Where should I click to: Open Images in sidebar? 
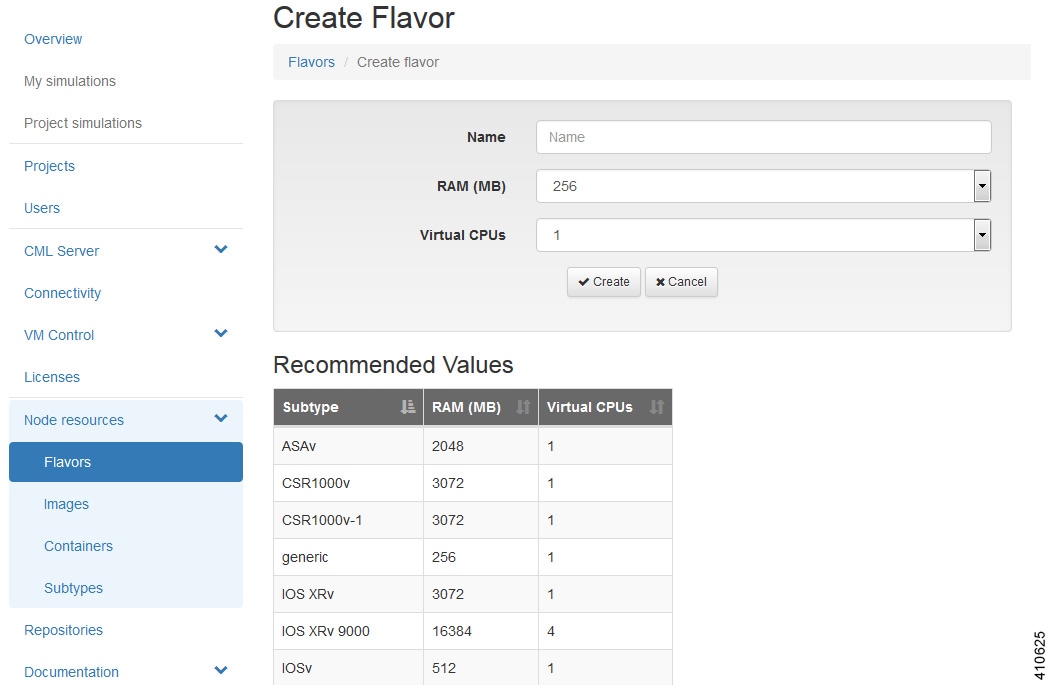66,505
